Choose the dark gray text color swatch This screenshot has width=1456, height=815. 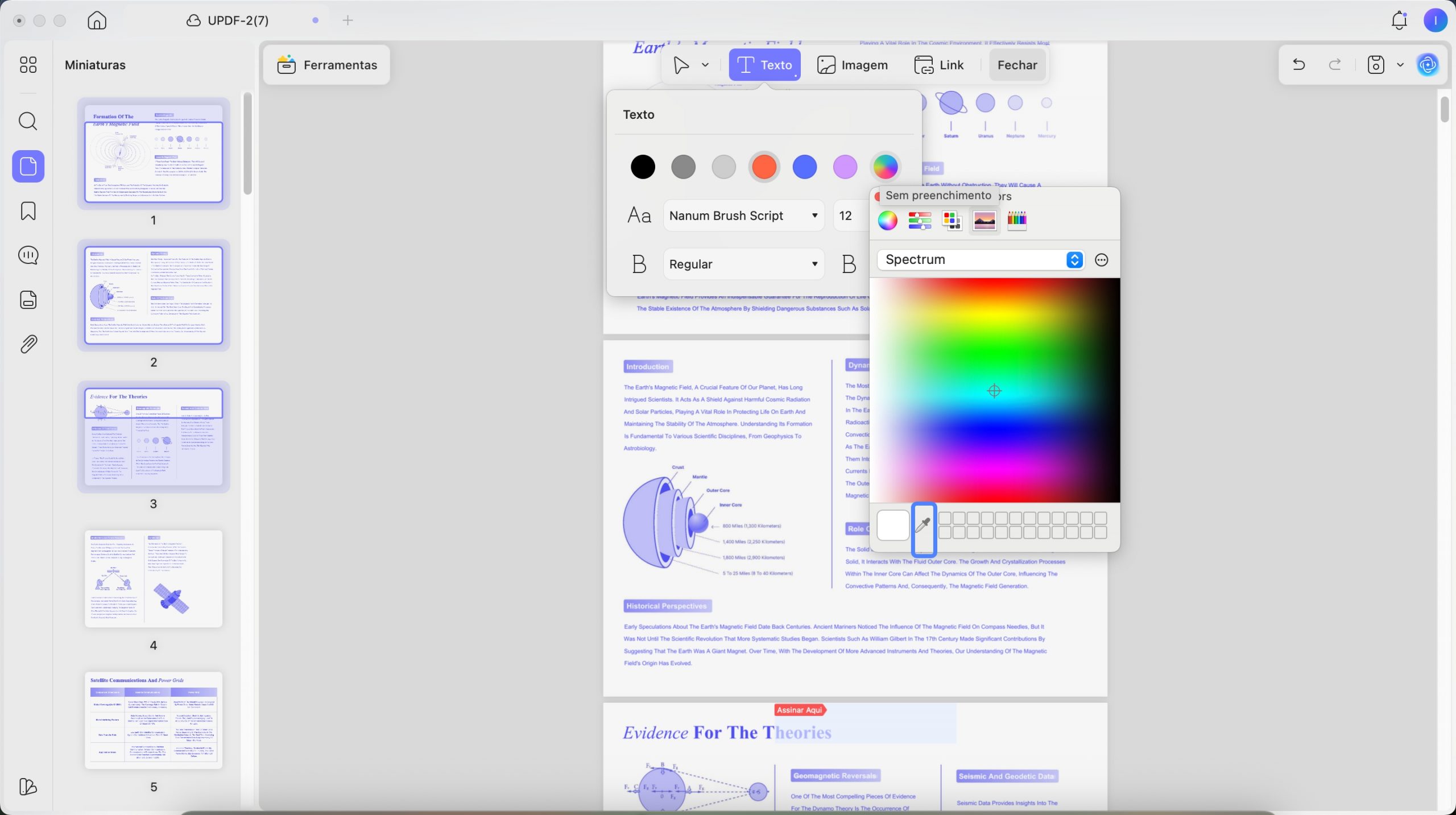coord(683,167)
